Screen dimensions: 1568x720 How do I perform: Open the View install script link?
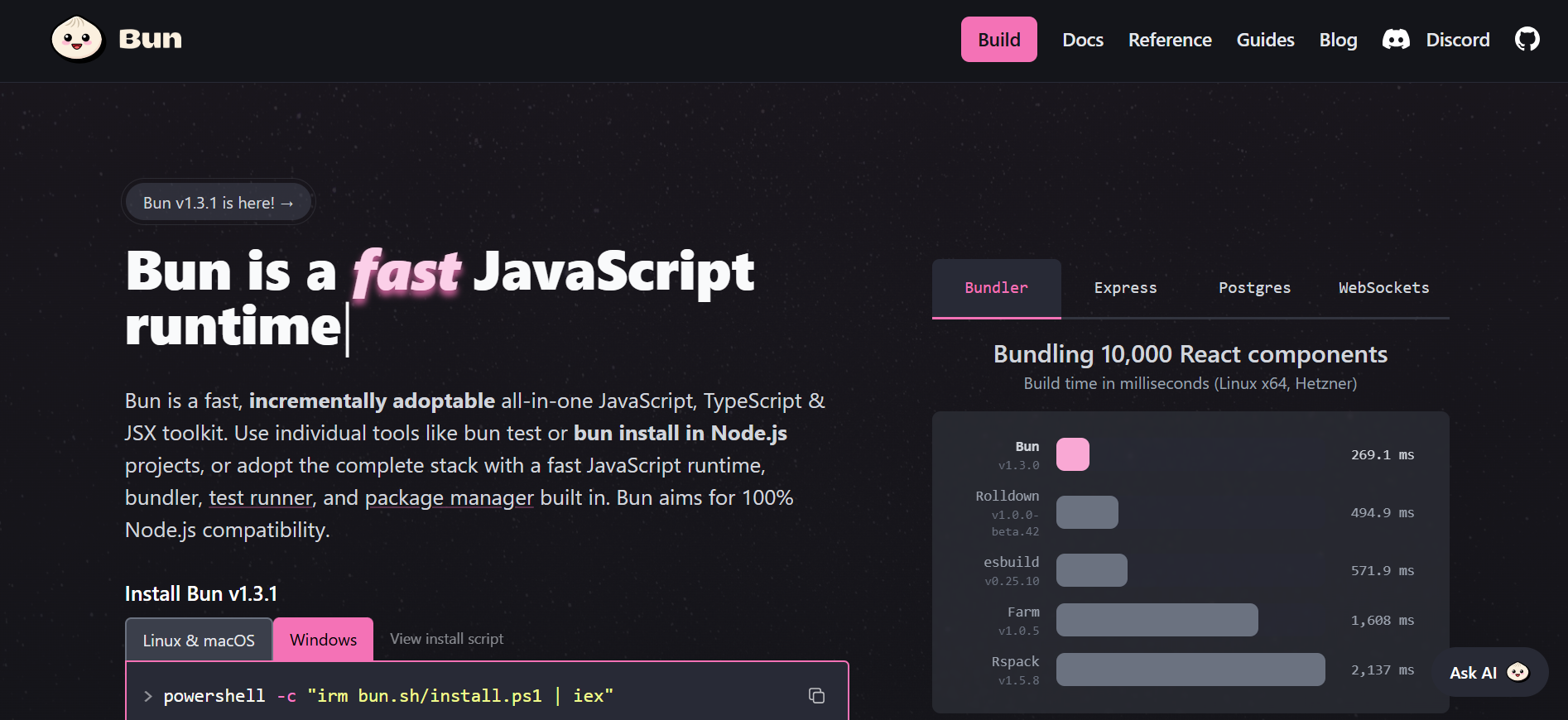coord(446,639)
